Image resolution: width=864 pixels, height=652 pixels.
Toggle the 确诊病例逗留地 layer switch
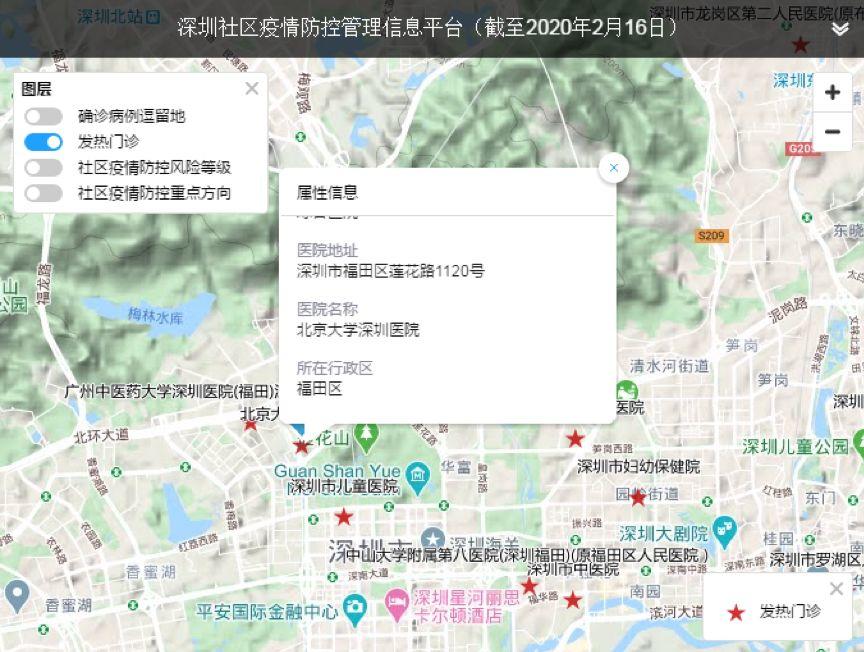pyautogui.click(x=44, y=116)
